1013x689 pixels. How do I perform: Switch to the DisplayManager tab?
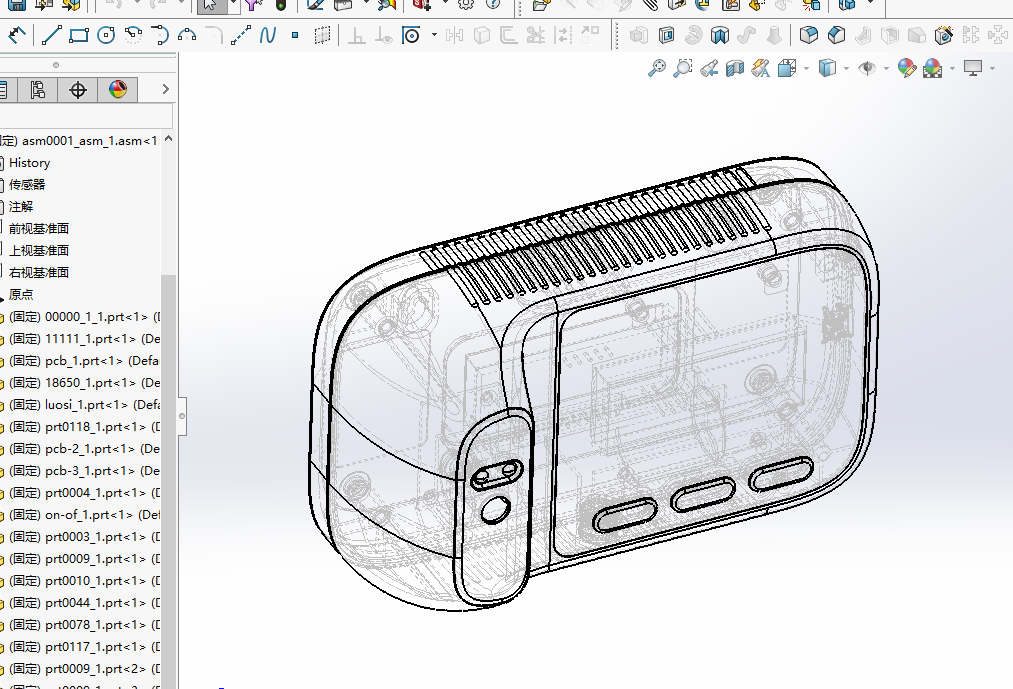pyautogui.click(x=118, y=90)
